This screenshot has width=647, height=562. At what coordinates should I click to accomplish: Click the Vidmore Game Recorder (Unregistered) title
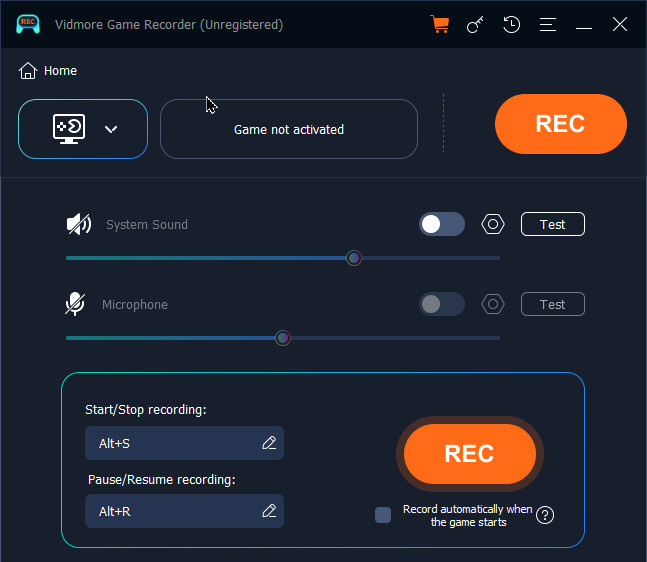(169, 25)
